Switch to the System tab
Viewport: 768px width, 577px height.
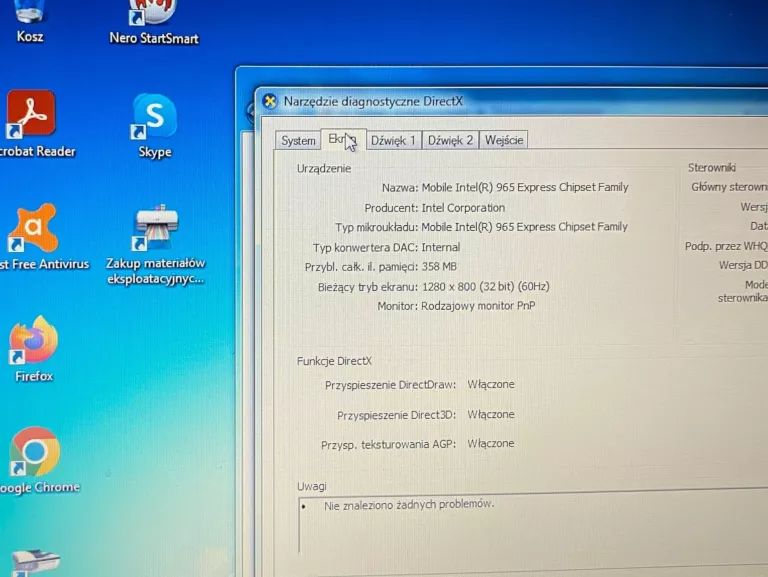point(298,141)
